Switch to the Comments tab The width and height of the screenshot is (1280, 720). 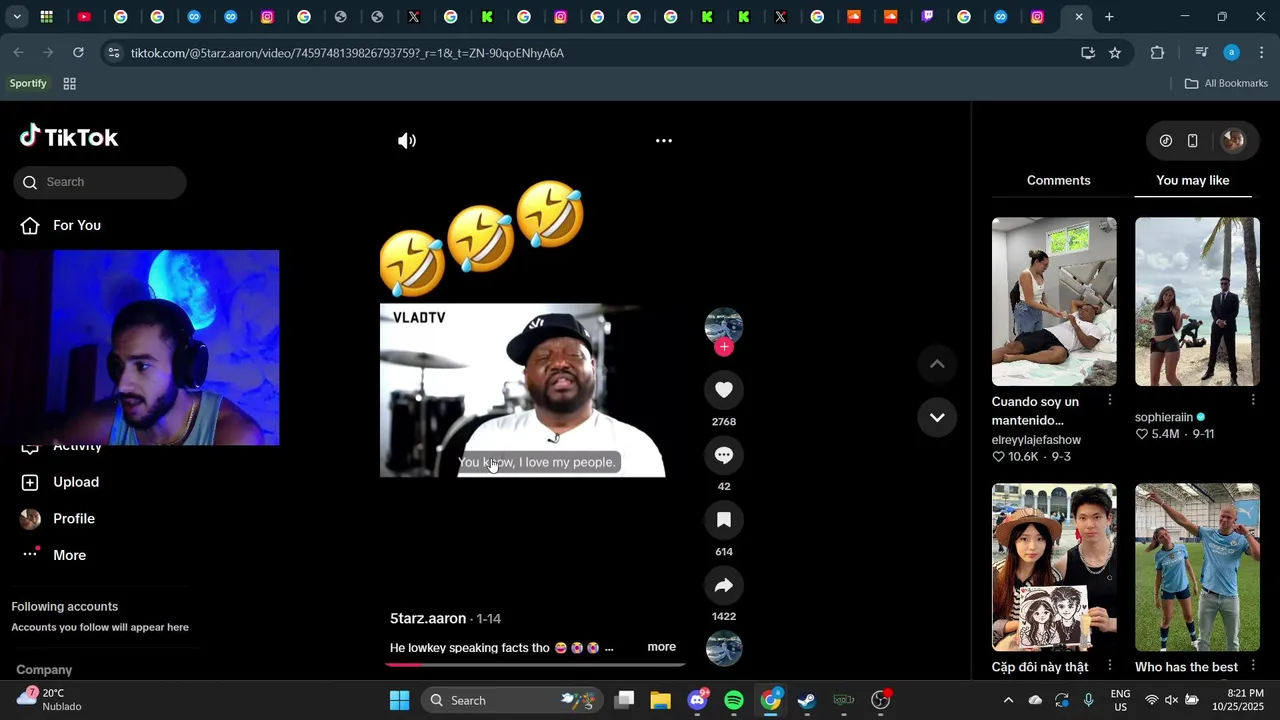pos(1058,180)
